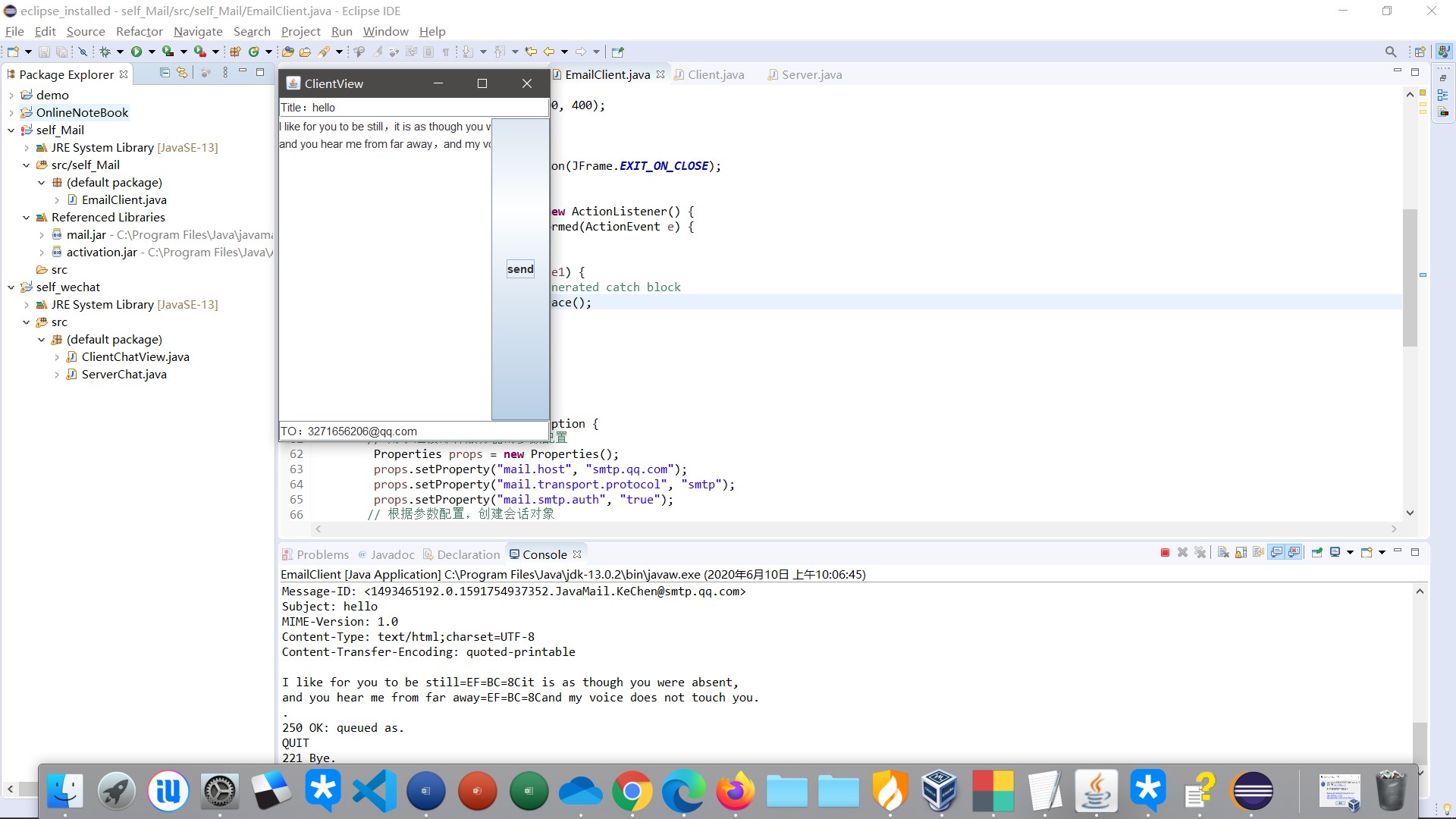Viewport: 1456px width, 819px height.
Task: Click the TO input field in ClientView
Action: tap(413, 431)
